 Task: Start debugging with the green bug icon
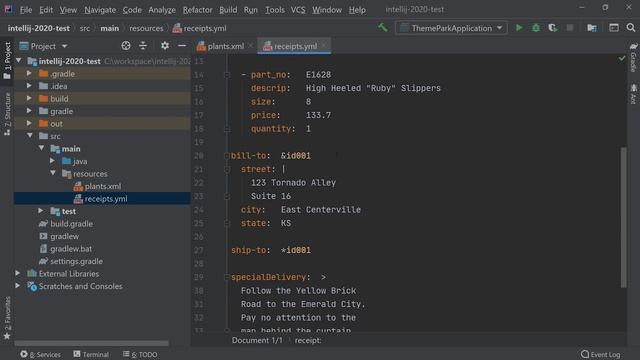(x=536, y=28)
